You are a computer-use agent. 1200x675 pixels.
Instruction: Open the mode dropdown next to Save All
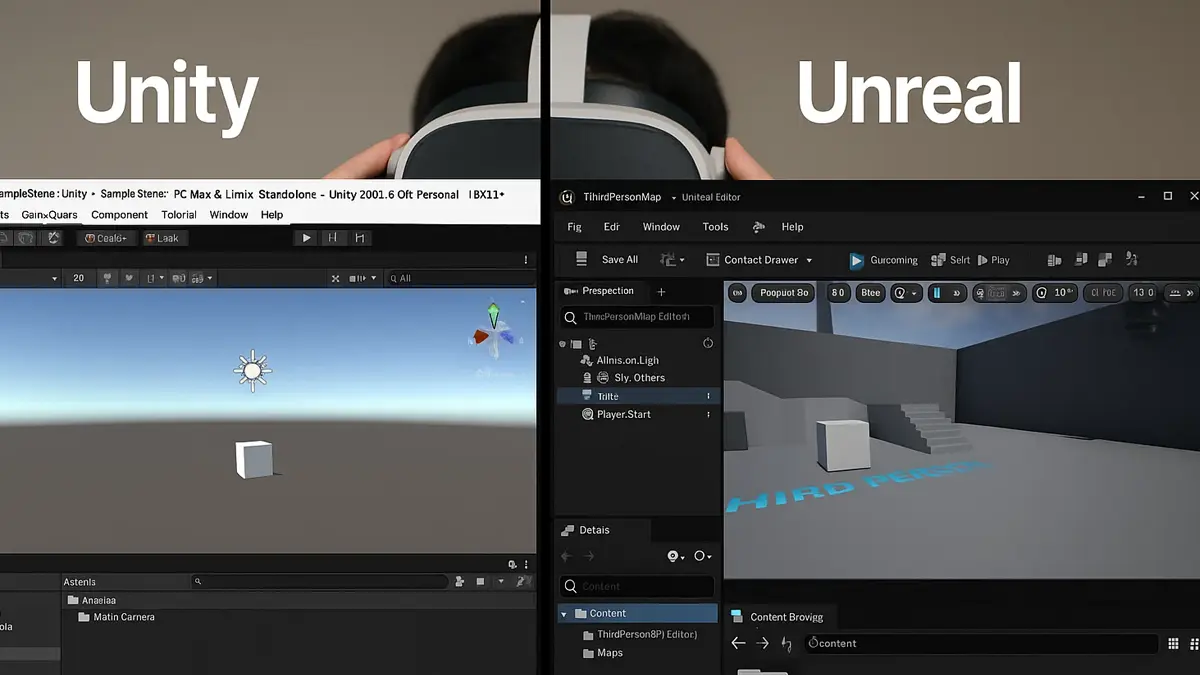(x=672, y=260)
